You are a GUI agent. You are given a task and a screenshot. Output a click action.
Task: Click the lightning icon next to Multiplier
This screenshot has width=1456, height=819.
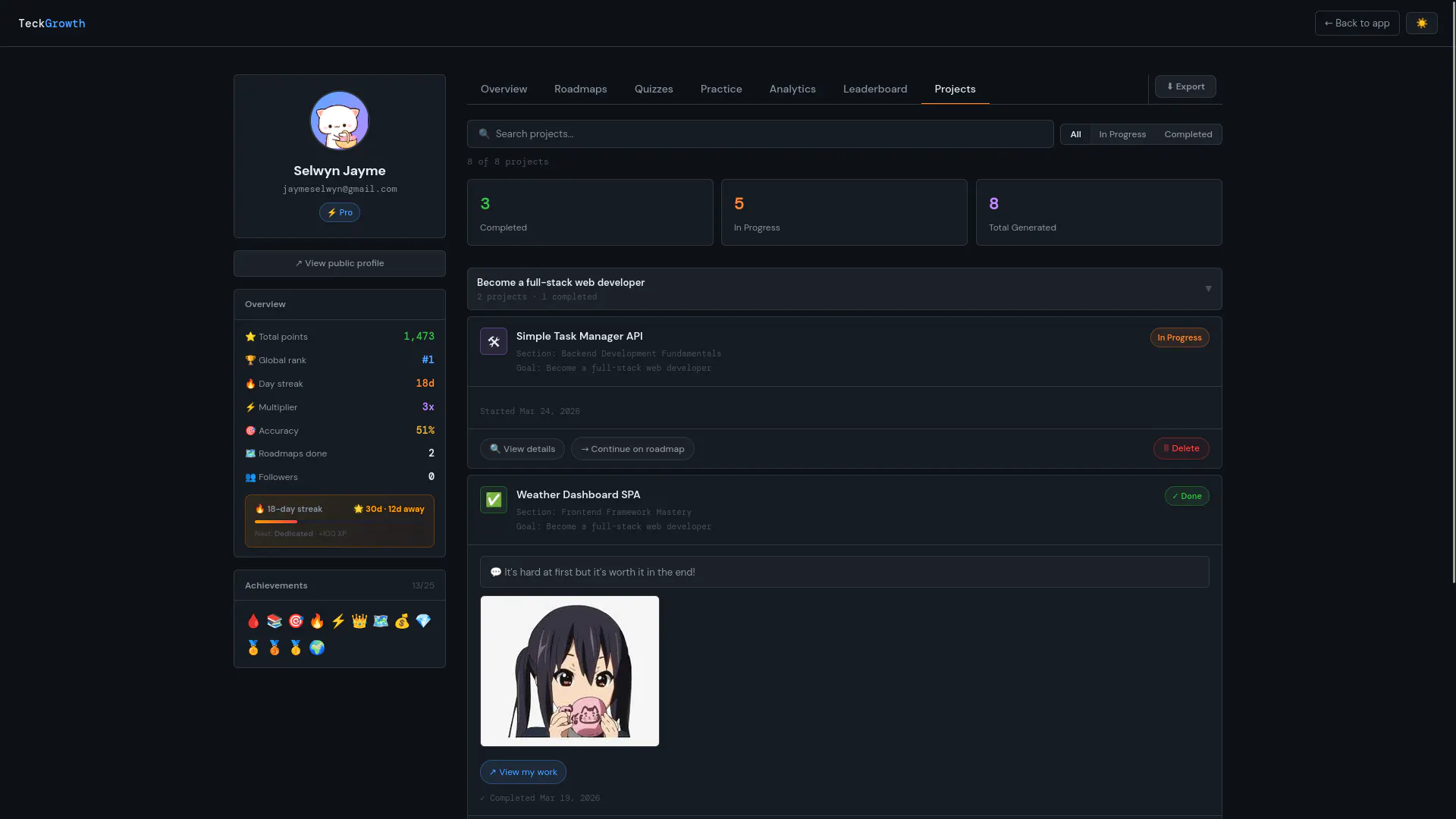tap(250, 407)
